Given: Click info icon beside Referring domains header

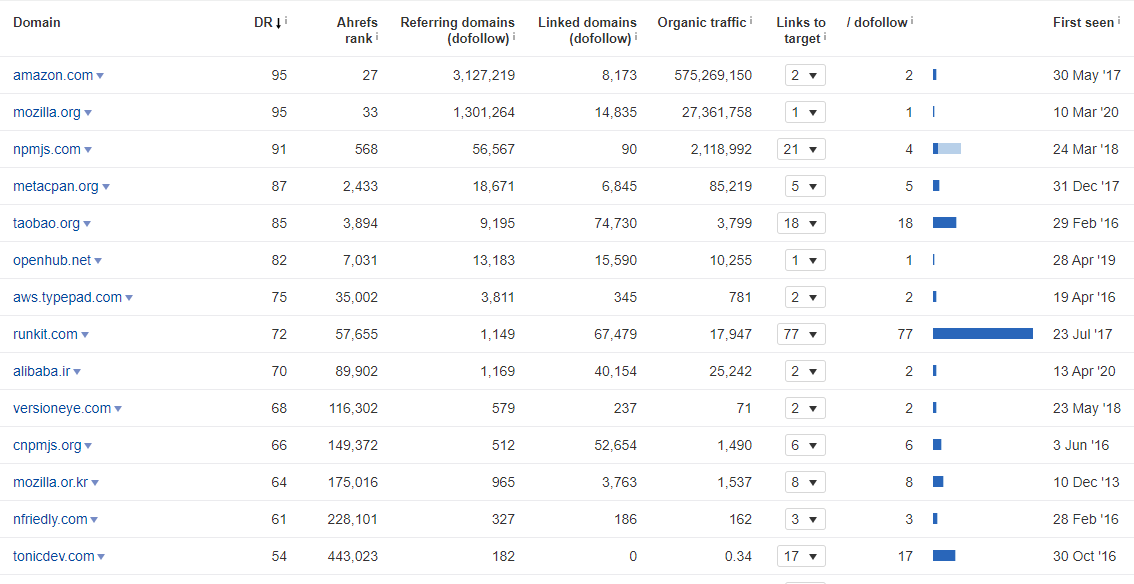Looking at the screenshot, I should [514, 37].
